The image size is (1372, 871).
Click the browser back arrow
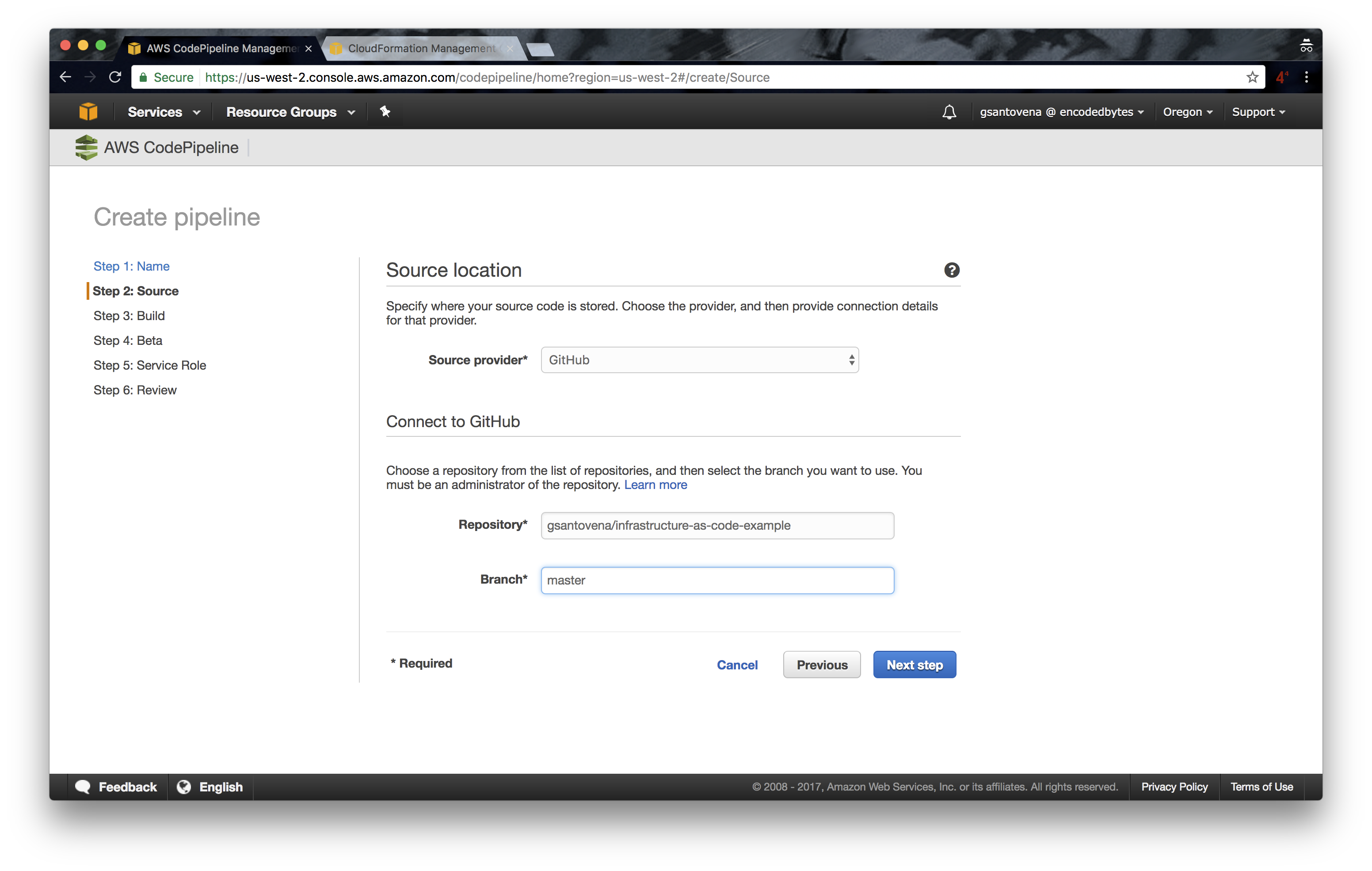pos(65,77)
